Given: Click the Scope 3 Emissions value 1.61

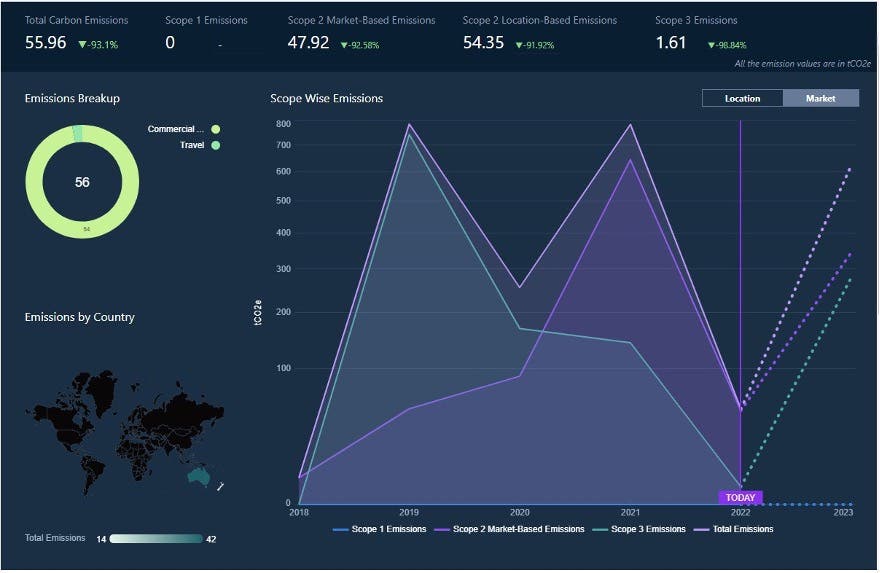Looking at the screenshot, I should coord(671,43).
